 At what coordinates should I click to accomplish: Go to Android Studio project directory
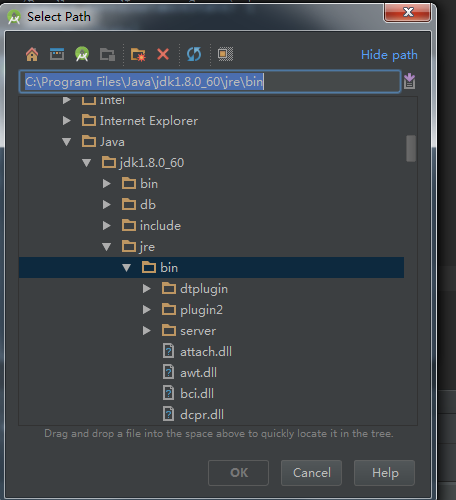click(x=82, y=54)
